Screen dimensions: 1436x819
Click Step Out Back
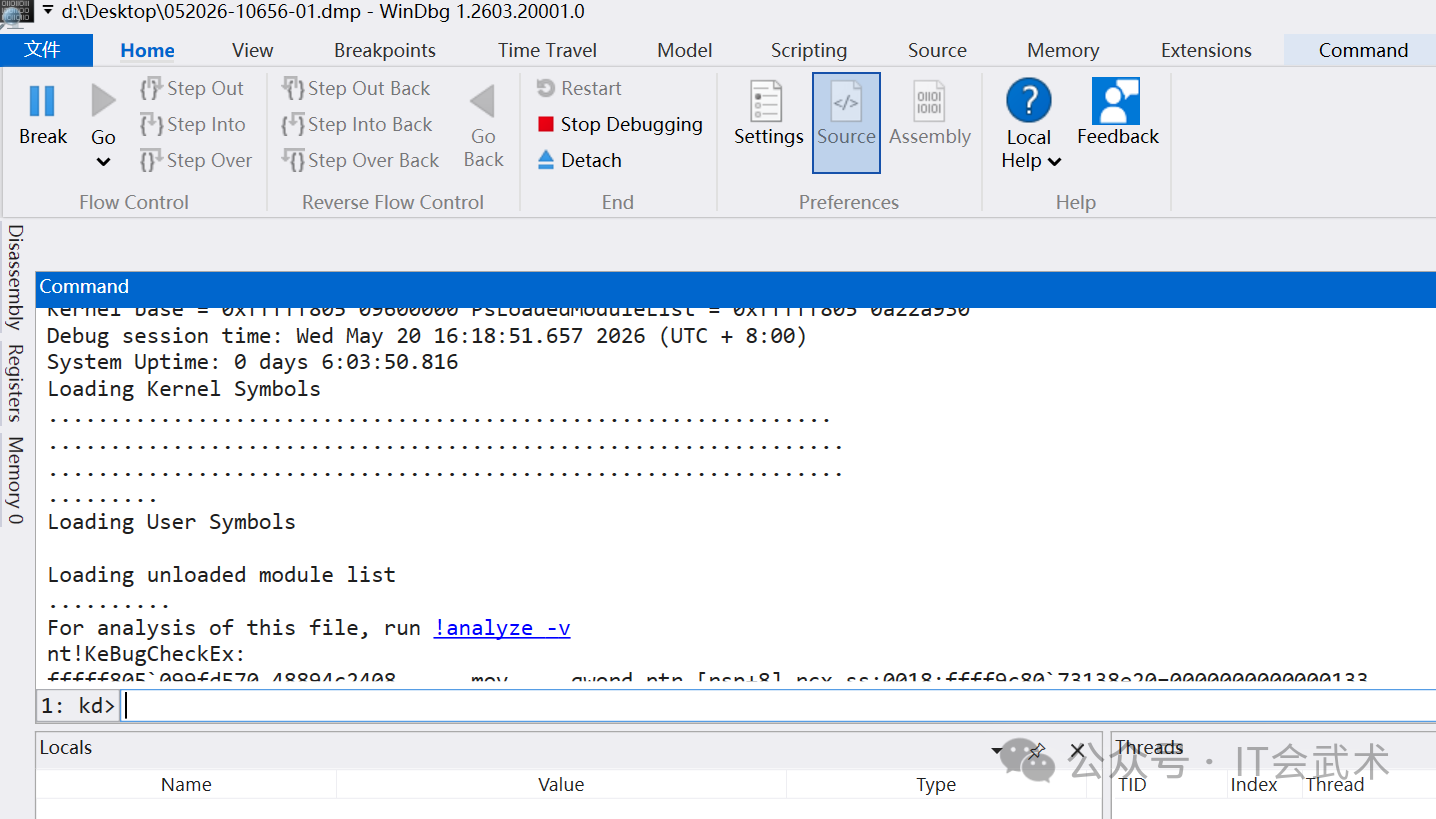pyautogui.click(x=356, y=89)
